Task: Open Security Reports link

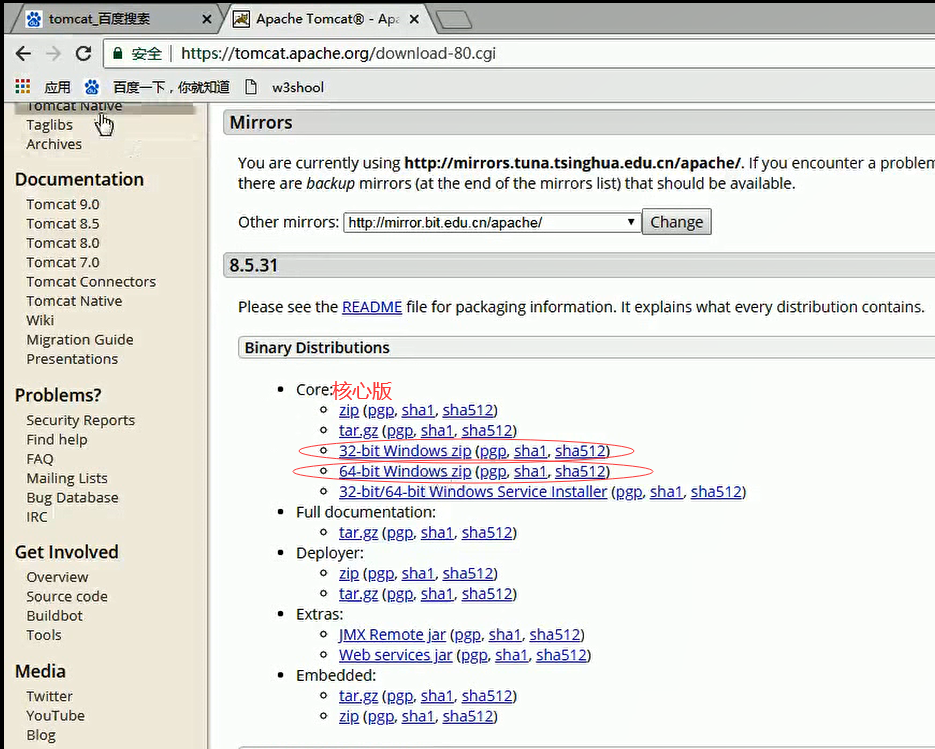Action: [81, 420]
